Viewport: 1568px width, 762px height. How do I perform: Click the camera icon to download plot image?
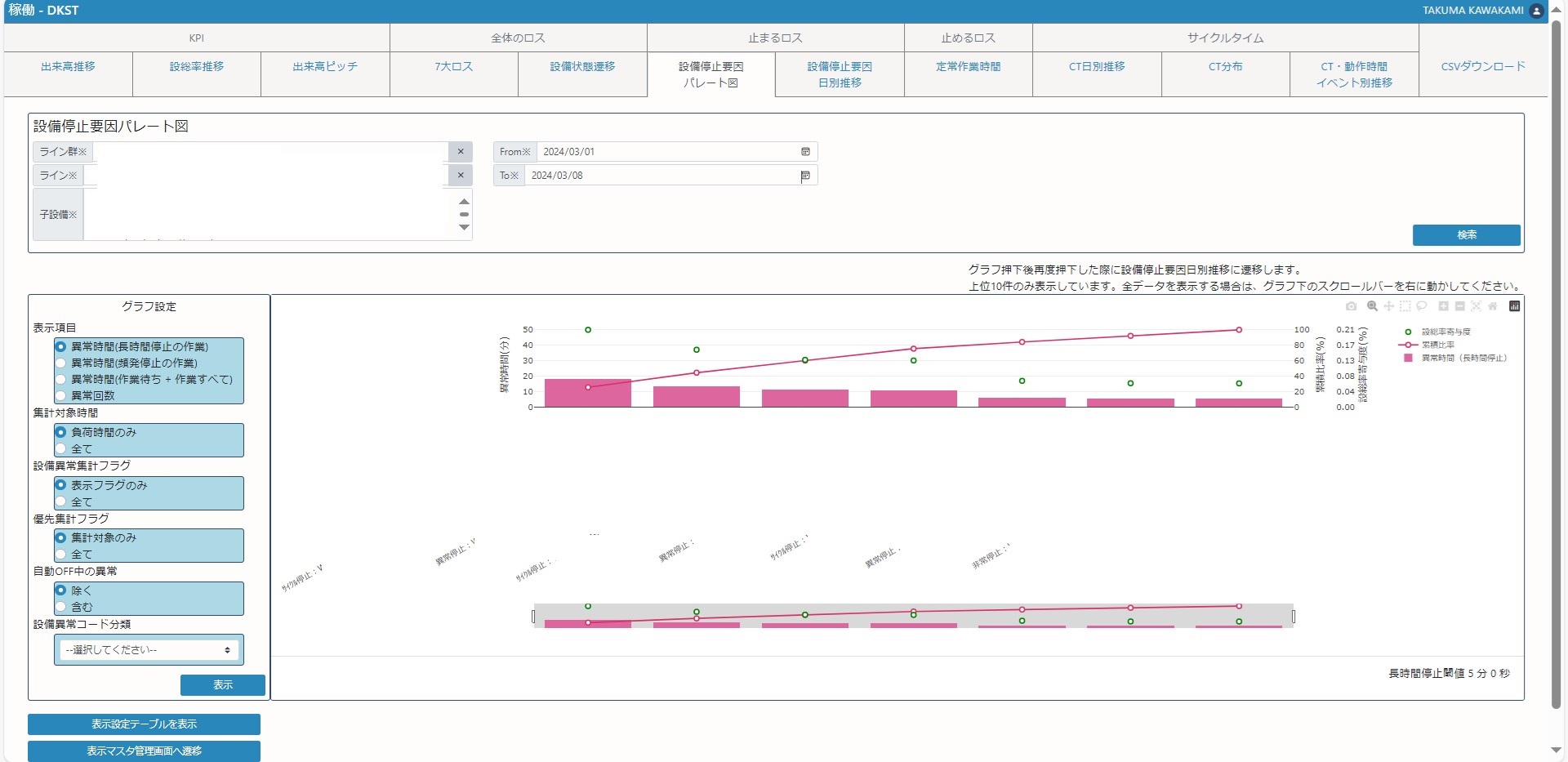pyautogui.click(x=1351, y=306)
